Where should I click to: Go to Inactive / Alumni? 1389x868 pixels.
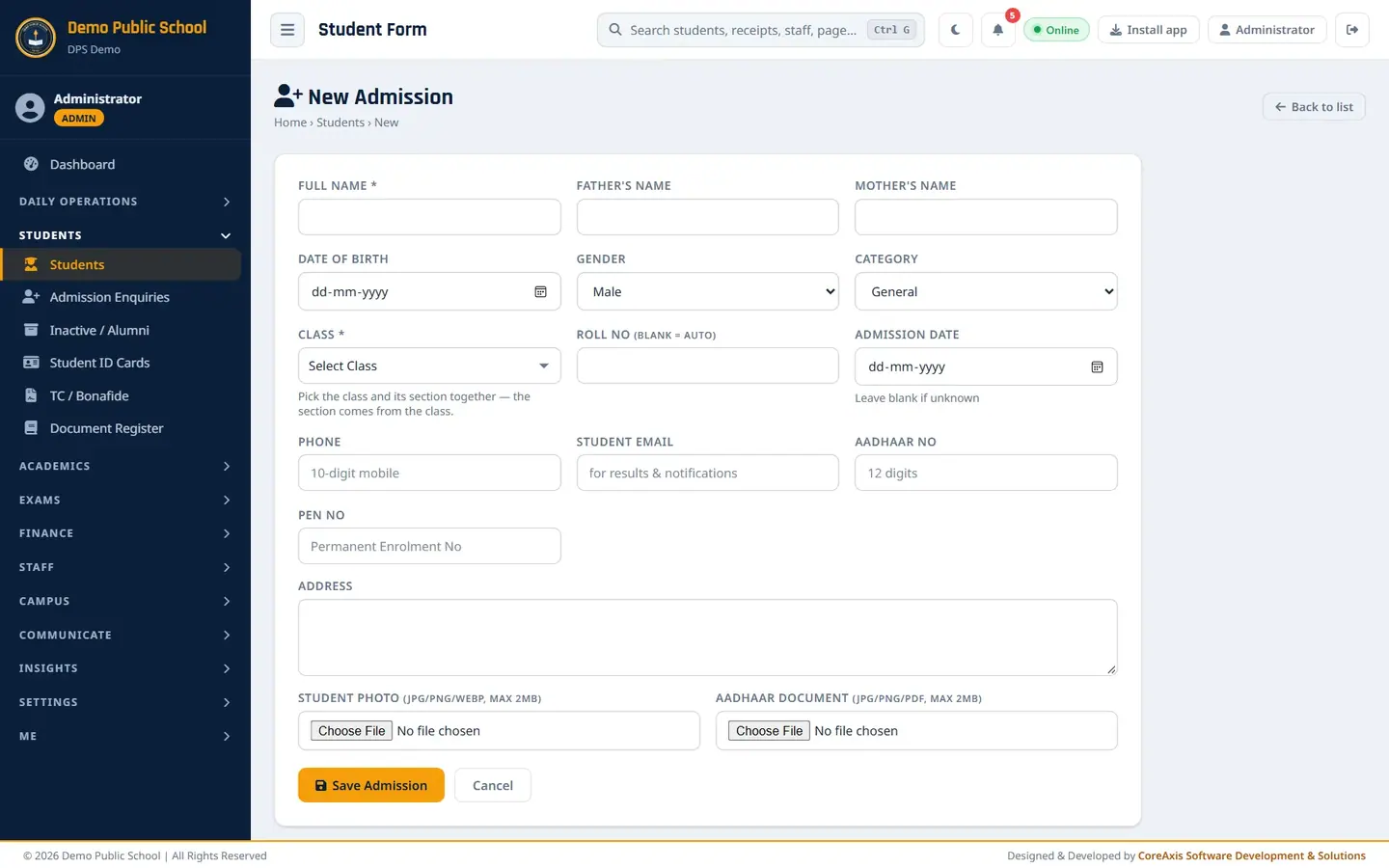coord(121,330)
